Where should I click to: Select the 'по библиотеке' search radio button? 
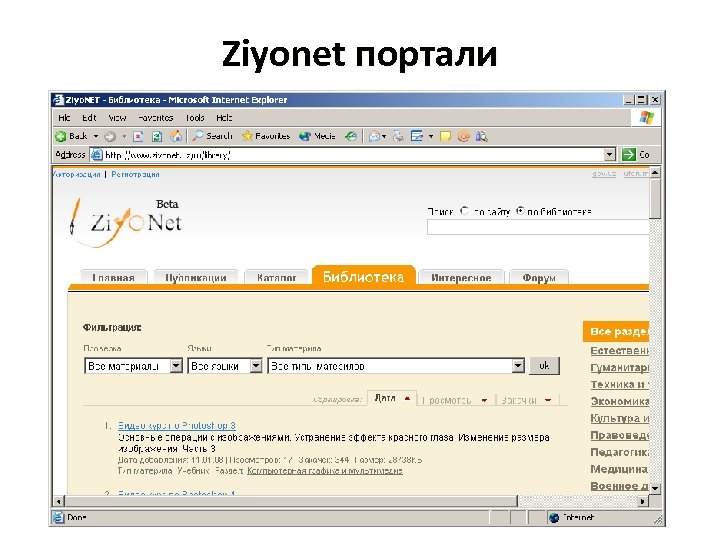click(520, 211)
